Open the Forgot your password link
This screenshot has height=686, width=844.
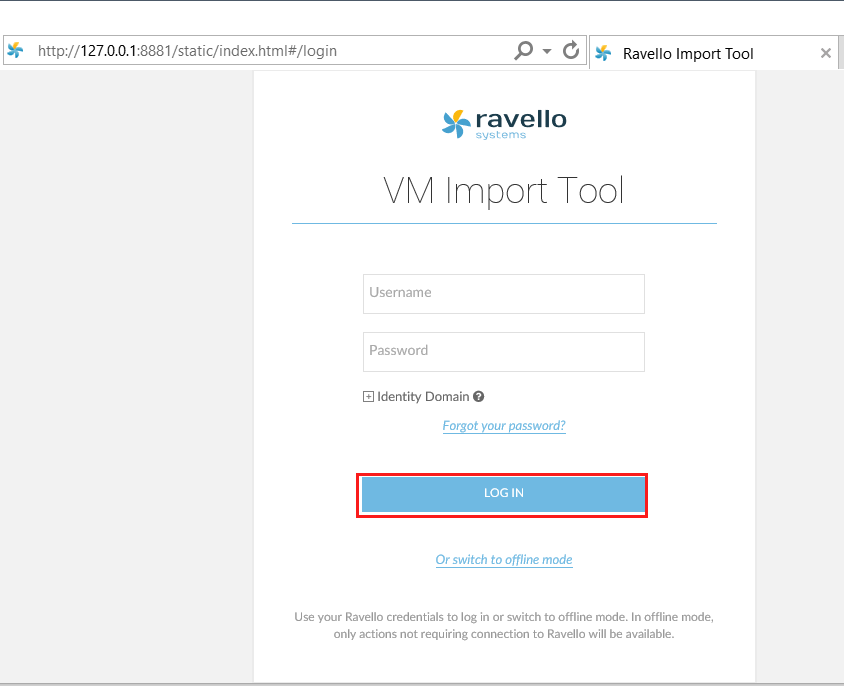coord(504,426)
